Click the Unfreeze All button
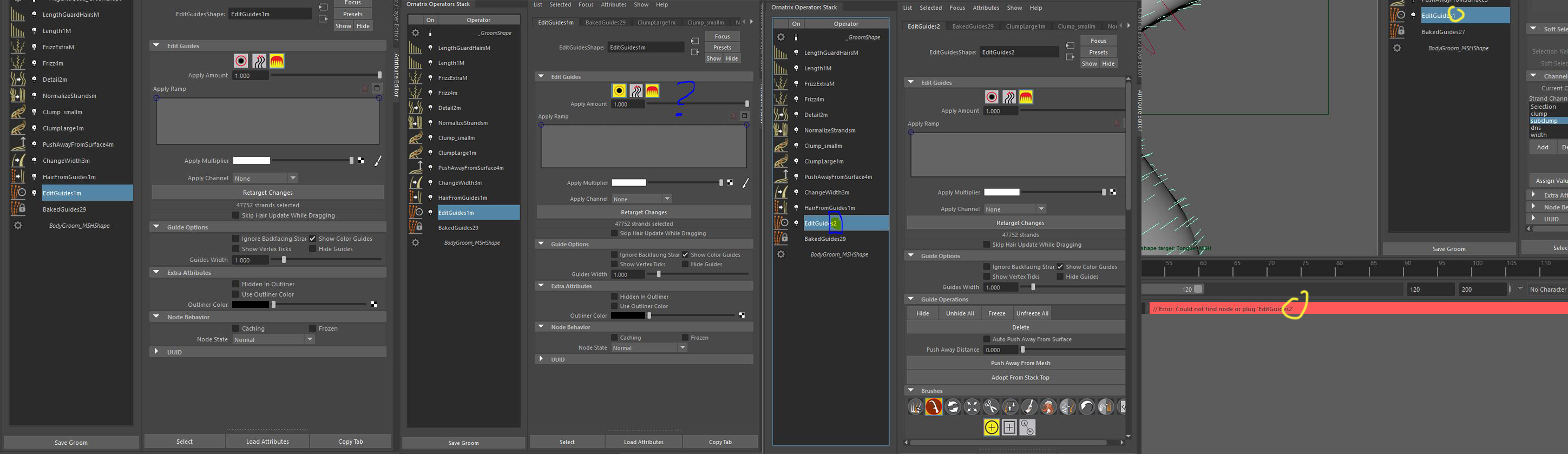The height and width of the screenshot is (454, 1568). (x=1032, y=313)
